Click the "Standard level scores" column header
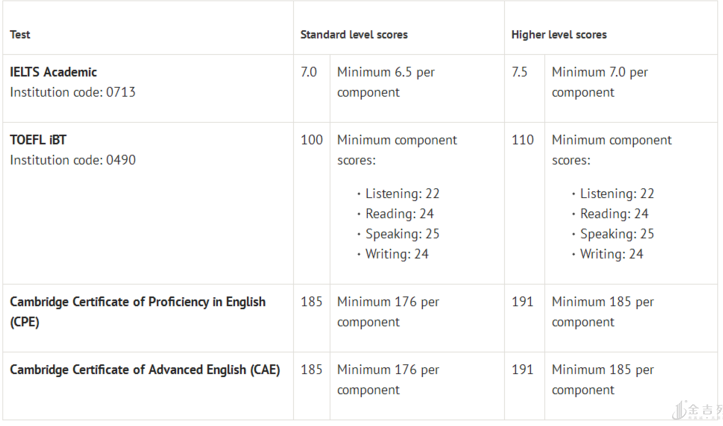723x426 pixels. 354,35
